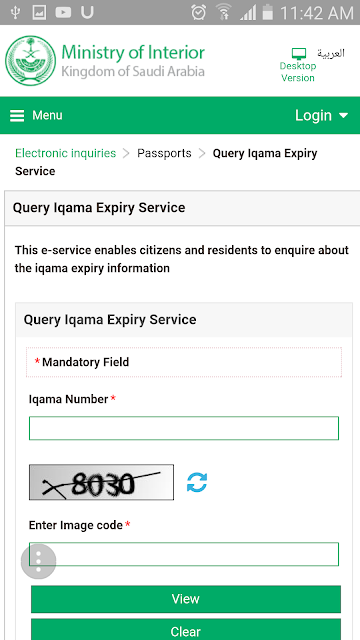Open the Menu label in green bar
360x640 pixels.
pos(47,116)
